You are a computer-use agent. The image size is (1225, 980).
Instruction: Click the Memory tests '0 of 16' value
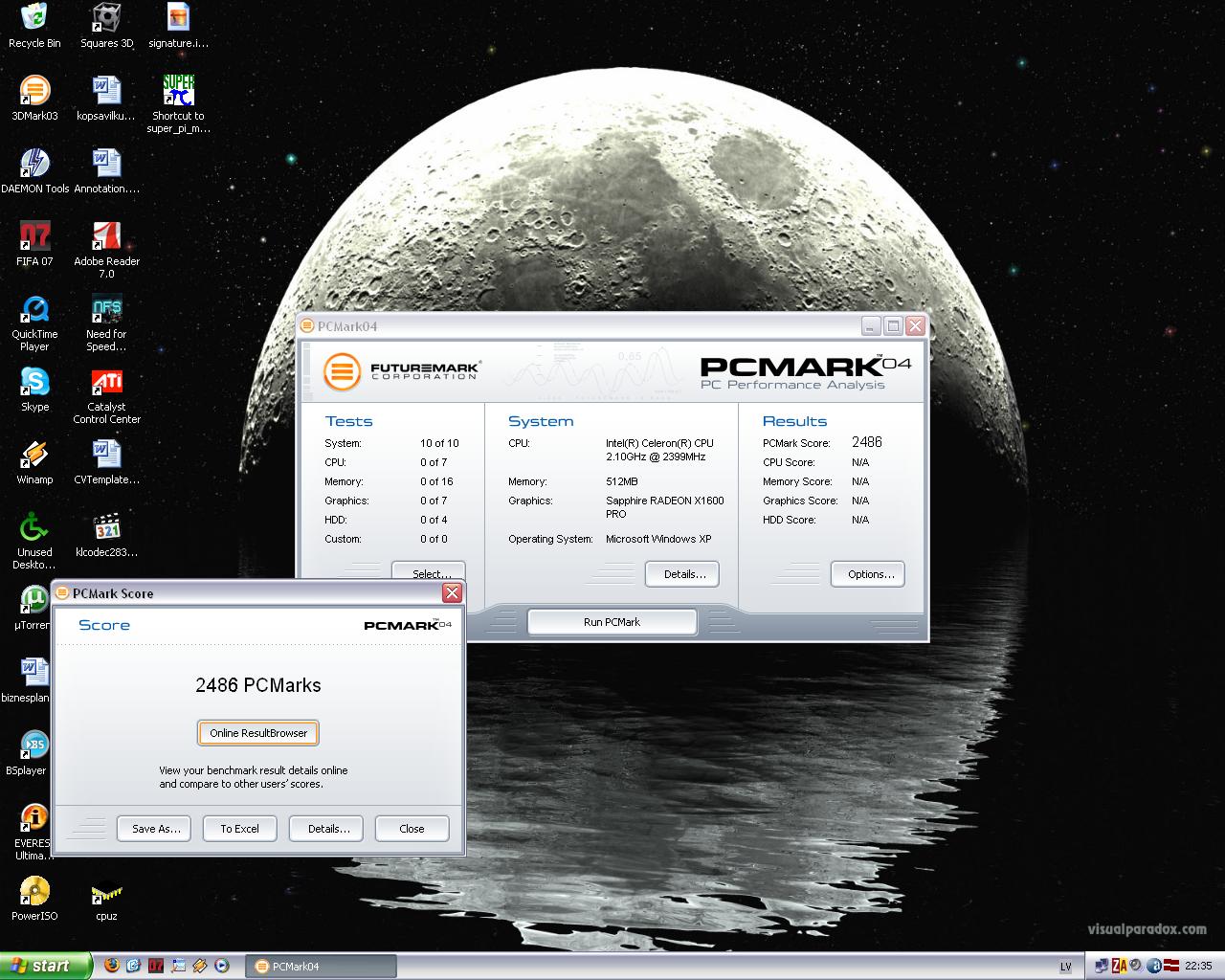click(436, 481)
